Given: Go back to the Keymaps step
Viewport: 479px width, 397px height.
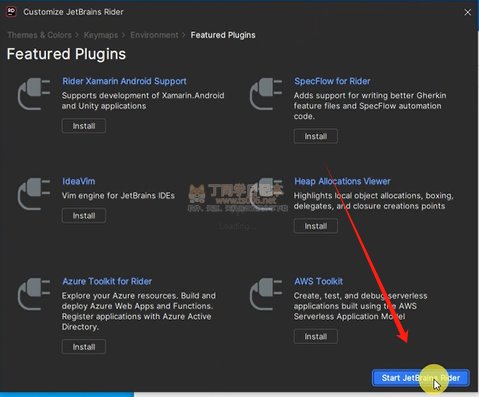Looking at the screenshot, I should 101,35.
